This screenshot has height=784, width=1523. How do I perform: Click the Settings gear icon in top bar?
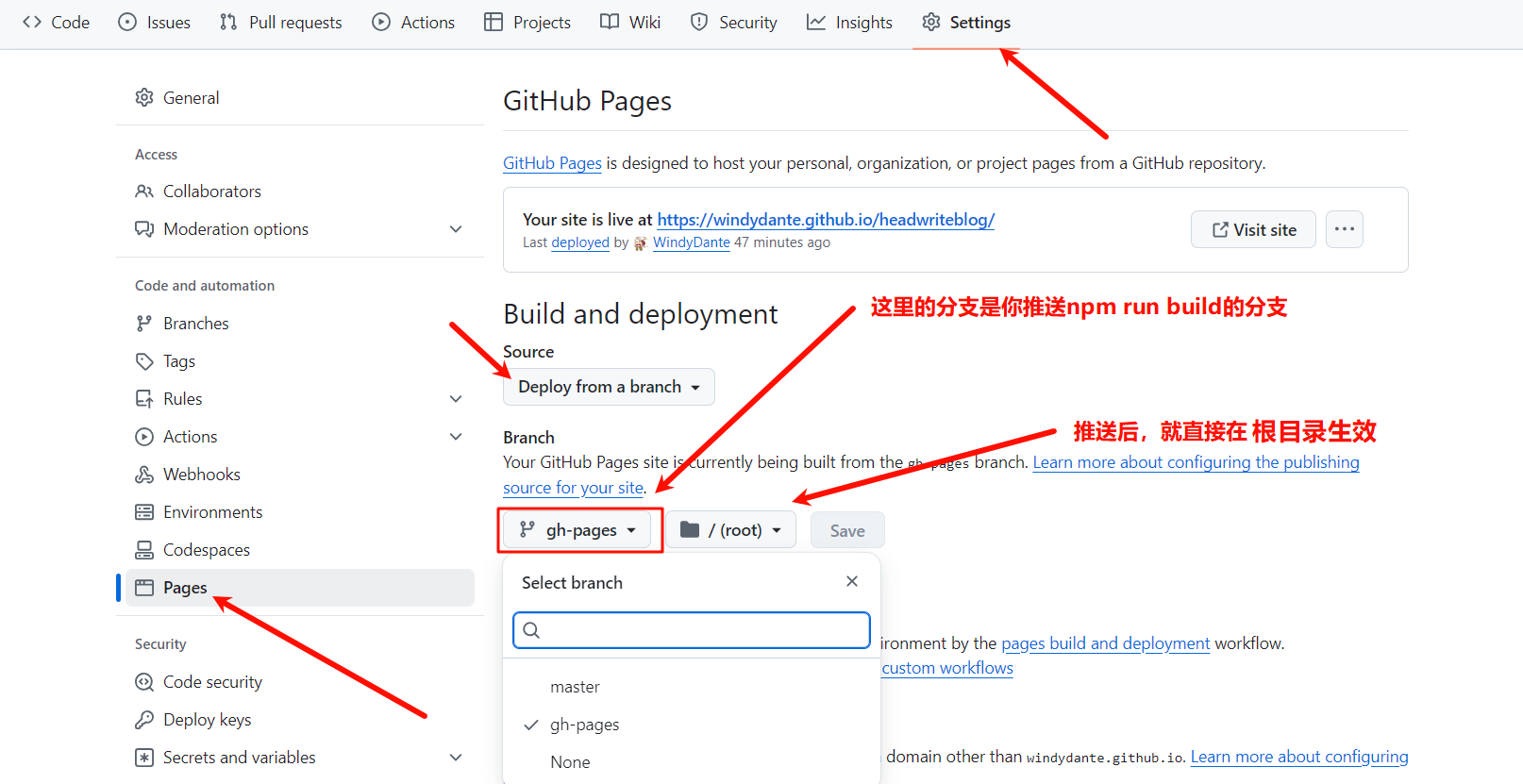pyautogui.click(x=931, y=22)
